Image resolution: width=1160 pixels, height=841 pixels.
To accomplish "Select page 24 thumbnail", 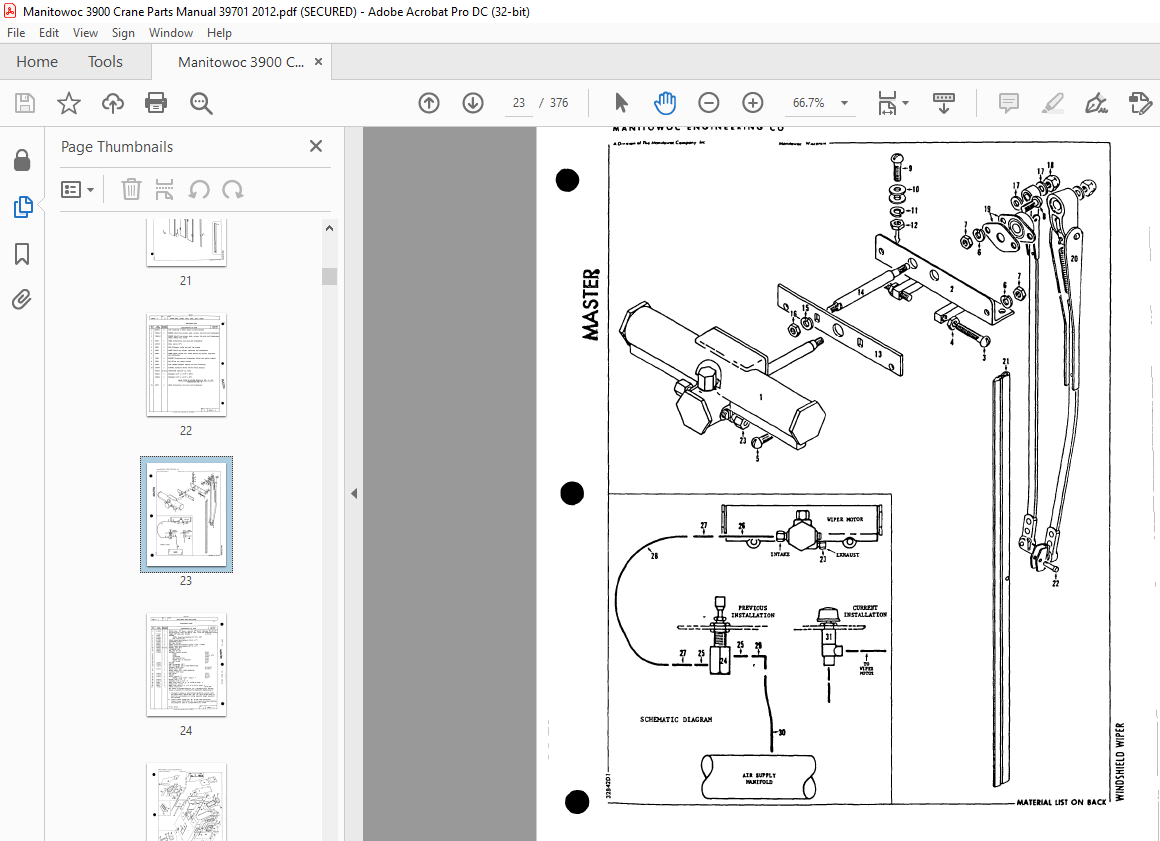I will [186, 665].
